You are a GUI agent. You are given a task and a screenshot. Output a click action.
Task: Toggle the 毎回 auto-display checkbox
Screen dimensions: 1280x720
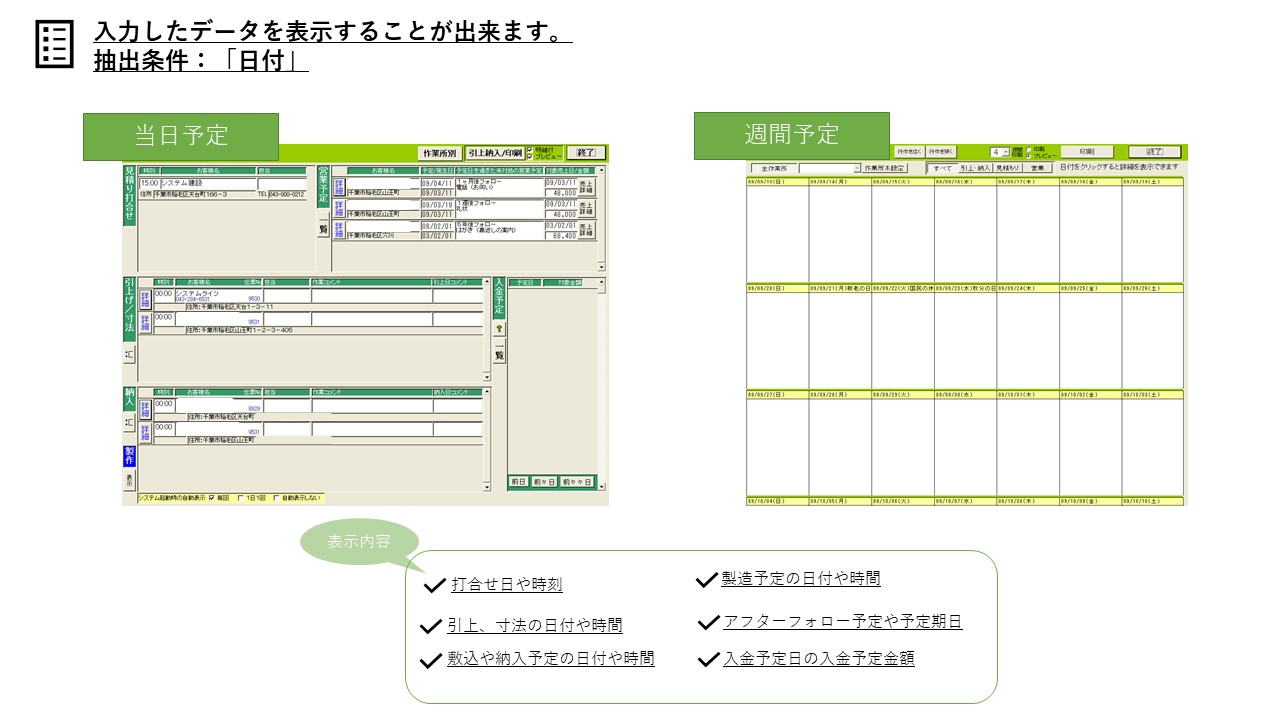(x=212, y=498)
